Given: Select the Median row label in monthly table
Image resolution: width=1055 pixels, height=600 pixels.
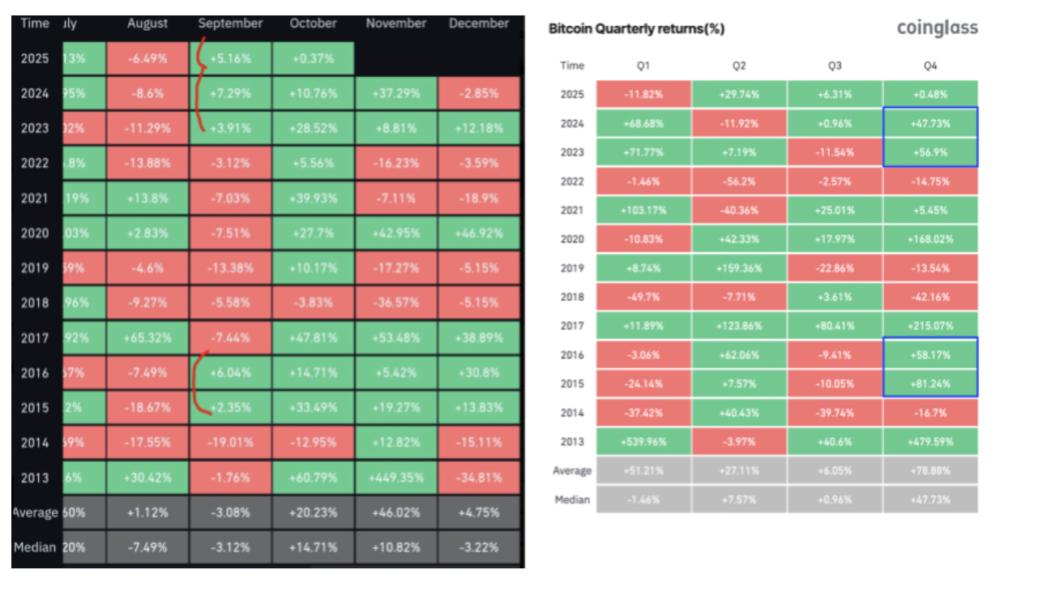Looking at the screenshot, I should coord(35,548).
